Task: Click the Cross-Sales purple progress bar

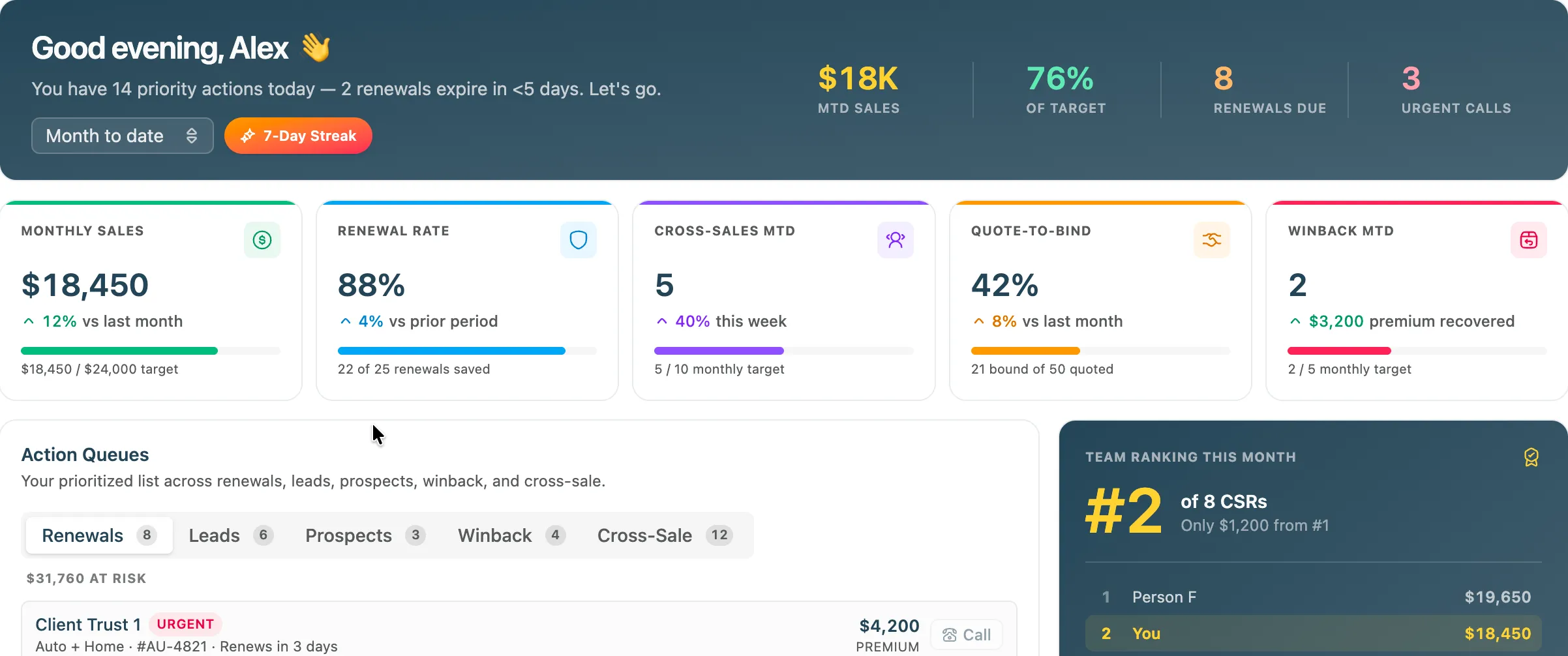Action: (719, 351)
